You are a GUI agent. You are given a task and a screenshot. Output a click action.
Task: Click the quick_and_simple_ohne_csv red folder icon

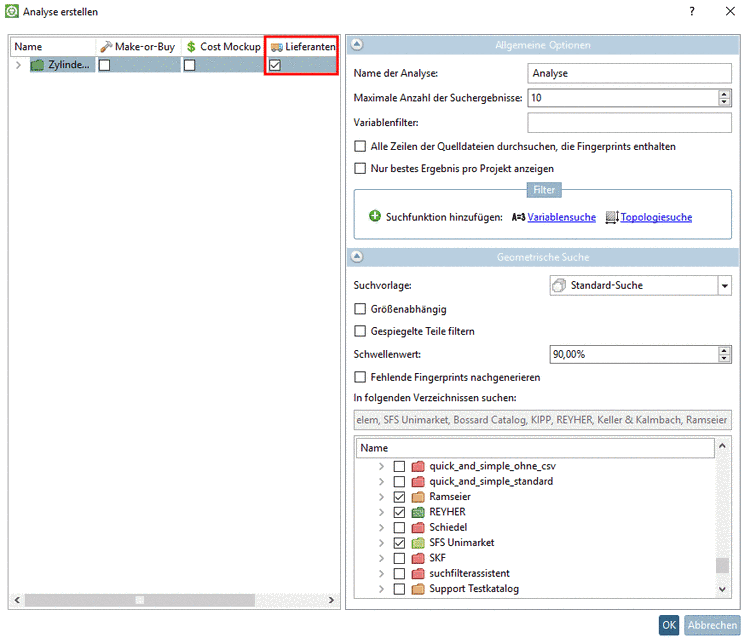click(418, 466)
